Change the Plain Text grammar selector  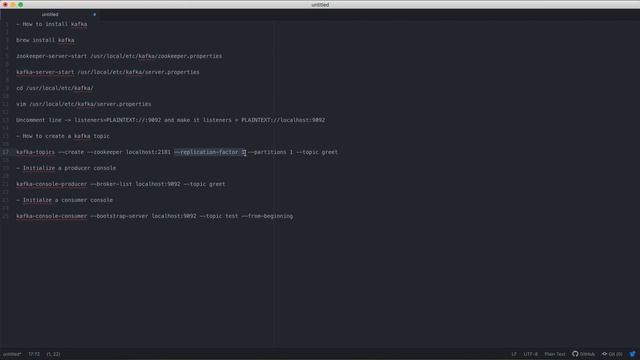pos(555,354)
